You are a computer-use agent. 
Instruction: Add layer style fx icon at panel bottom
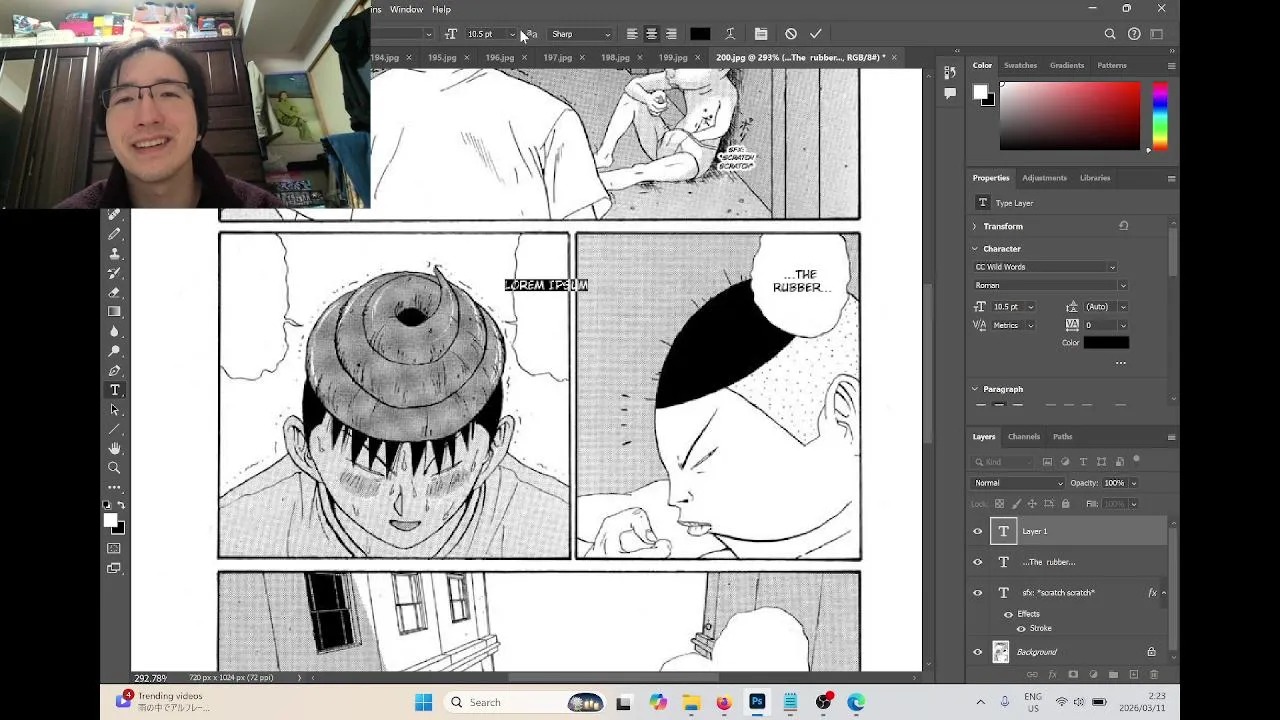pos(1052,675)
